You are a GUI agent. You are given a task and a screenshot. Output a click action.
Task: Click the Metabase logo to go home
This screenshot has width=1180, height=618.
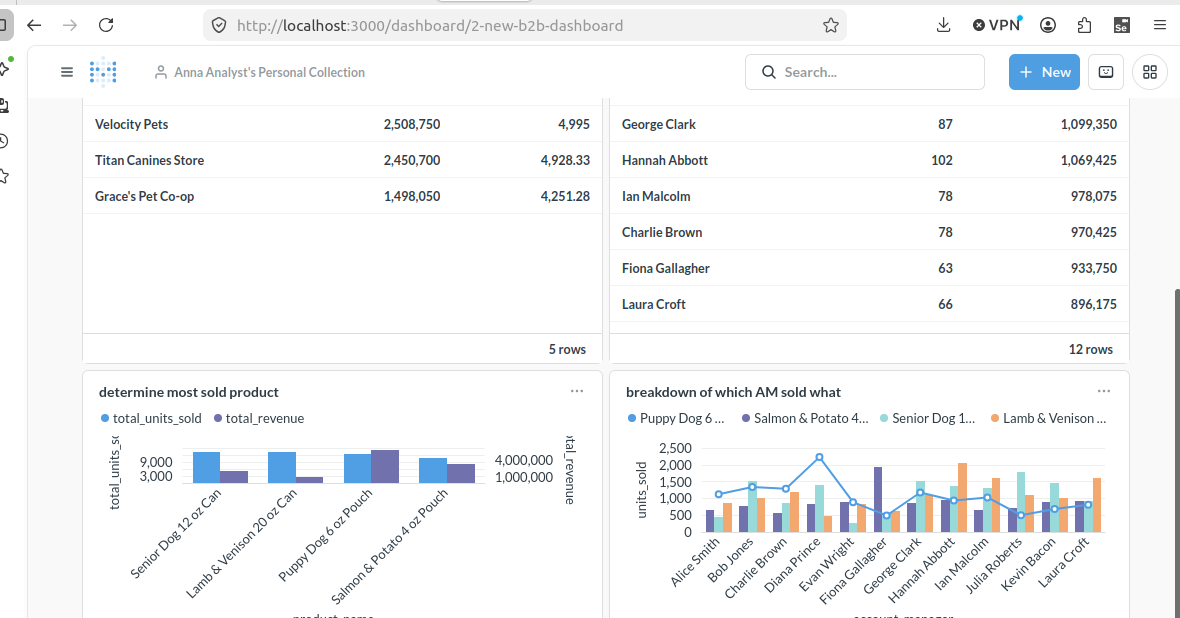click(103, 72)
